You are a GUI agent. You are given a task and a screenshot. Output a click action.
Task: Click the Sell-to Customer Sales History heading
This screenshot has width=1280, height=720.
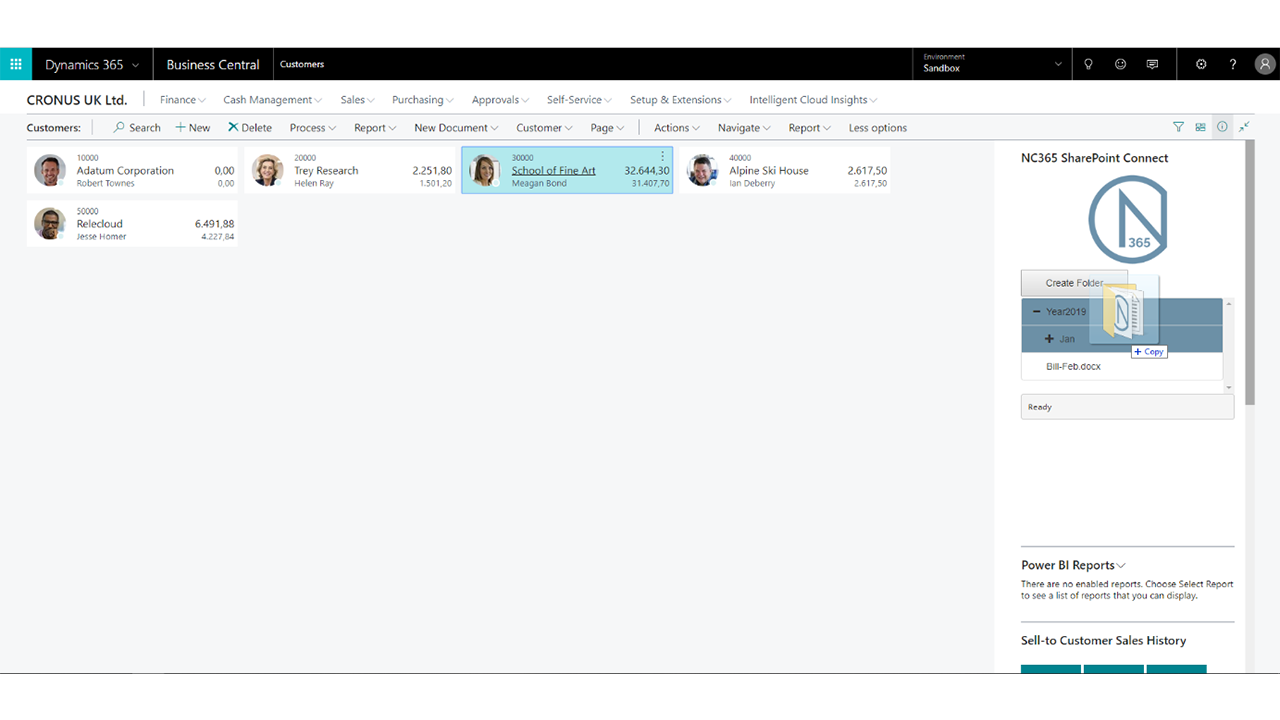point(1104,640)
